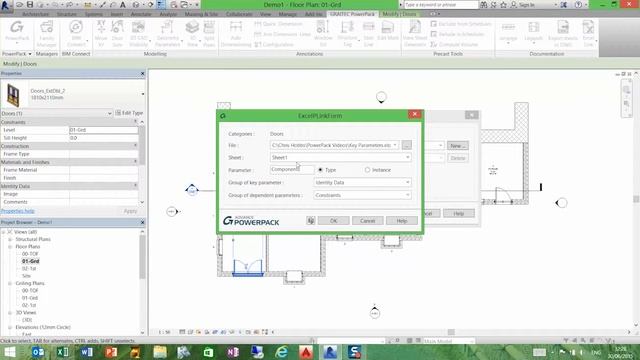Open Word from the taskbar
The width and height of the screenshot is (640, 360).
(87, 352)
